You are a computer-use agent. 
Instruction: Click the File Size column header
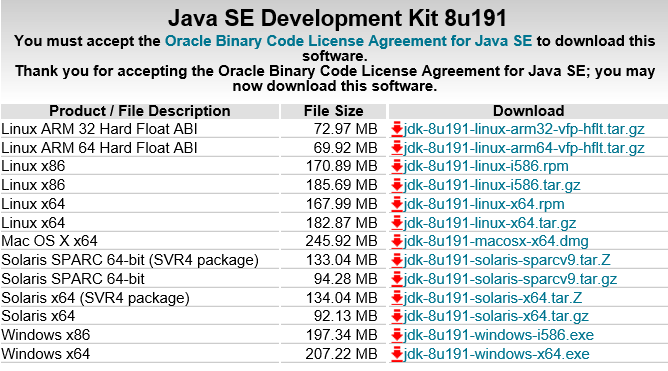[x=333, y=111]
